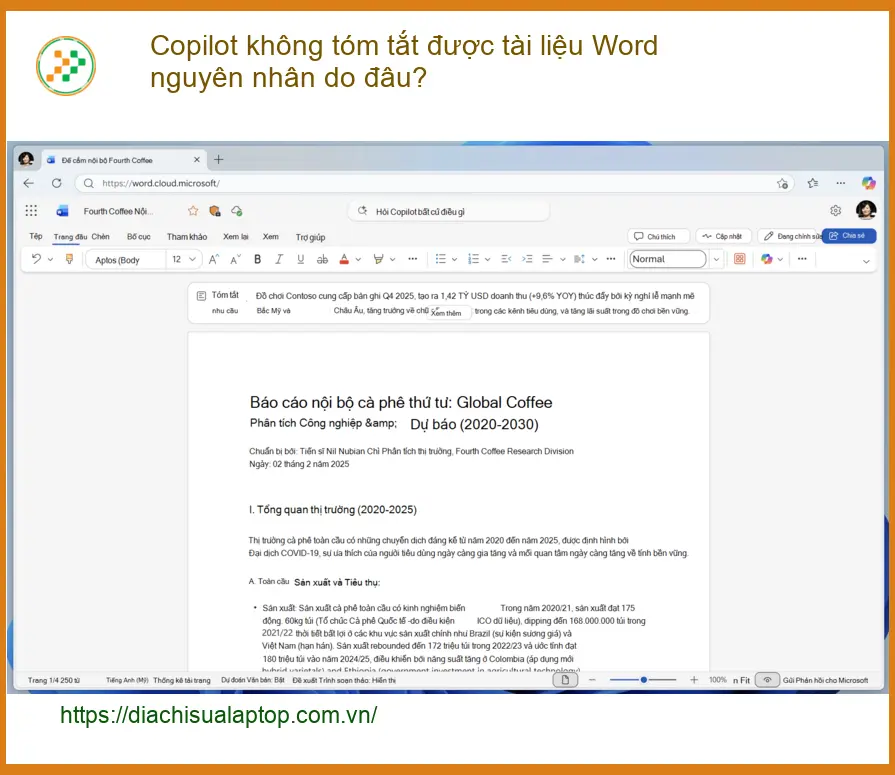Open numbering style dropdown
The width and height of the screenshot is (895, 775).
pos(487,260)
